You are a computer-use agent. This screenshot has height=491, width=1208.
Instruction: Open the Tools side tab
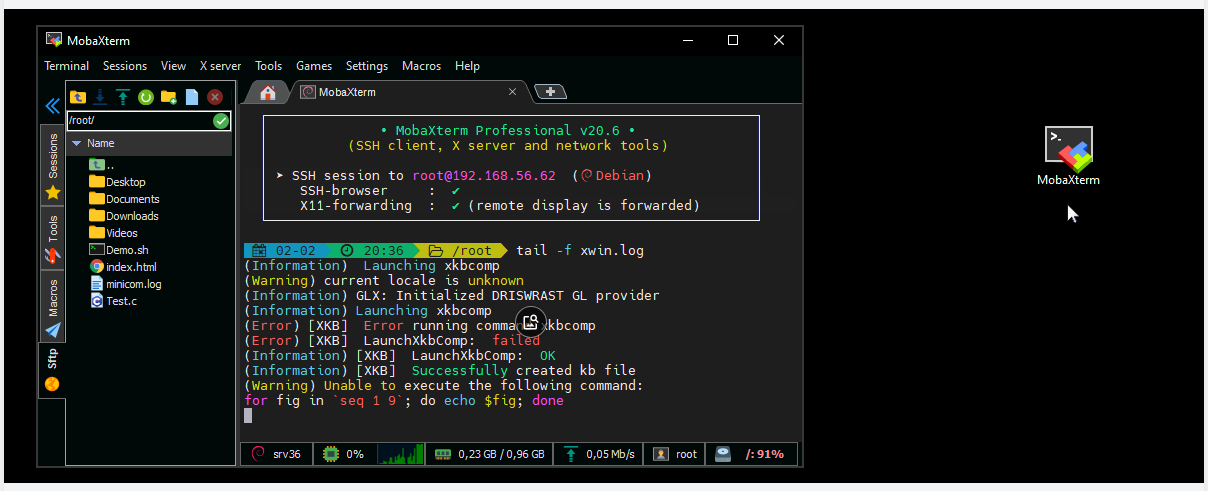(53, 239)
